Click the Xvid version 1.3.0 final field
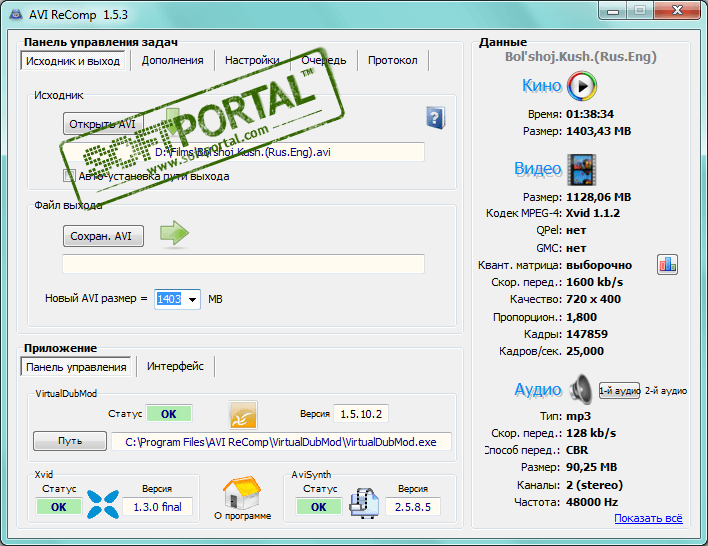 coord(158,507)
